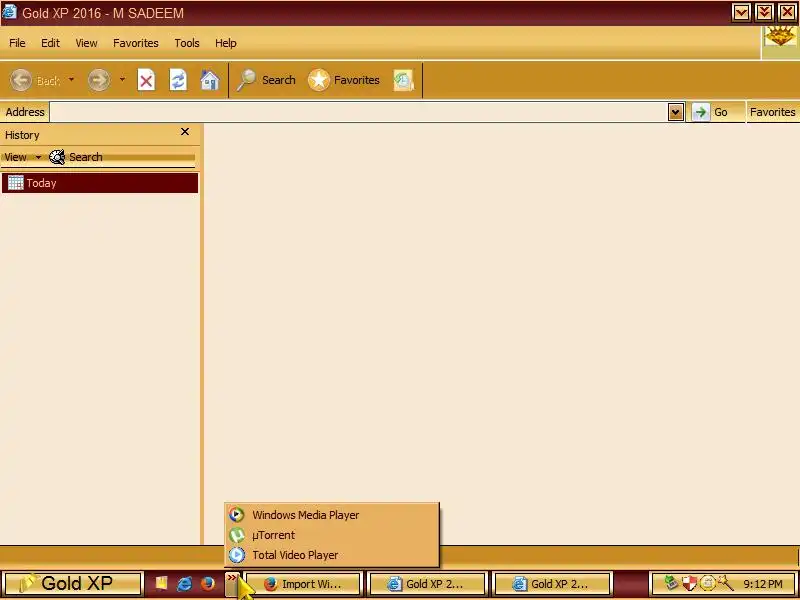Maximize the Gold XP 2016 window
Image resolution: width=800 pixels, height=600 pixels.
(764, 12)
